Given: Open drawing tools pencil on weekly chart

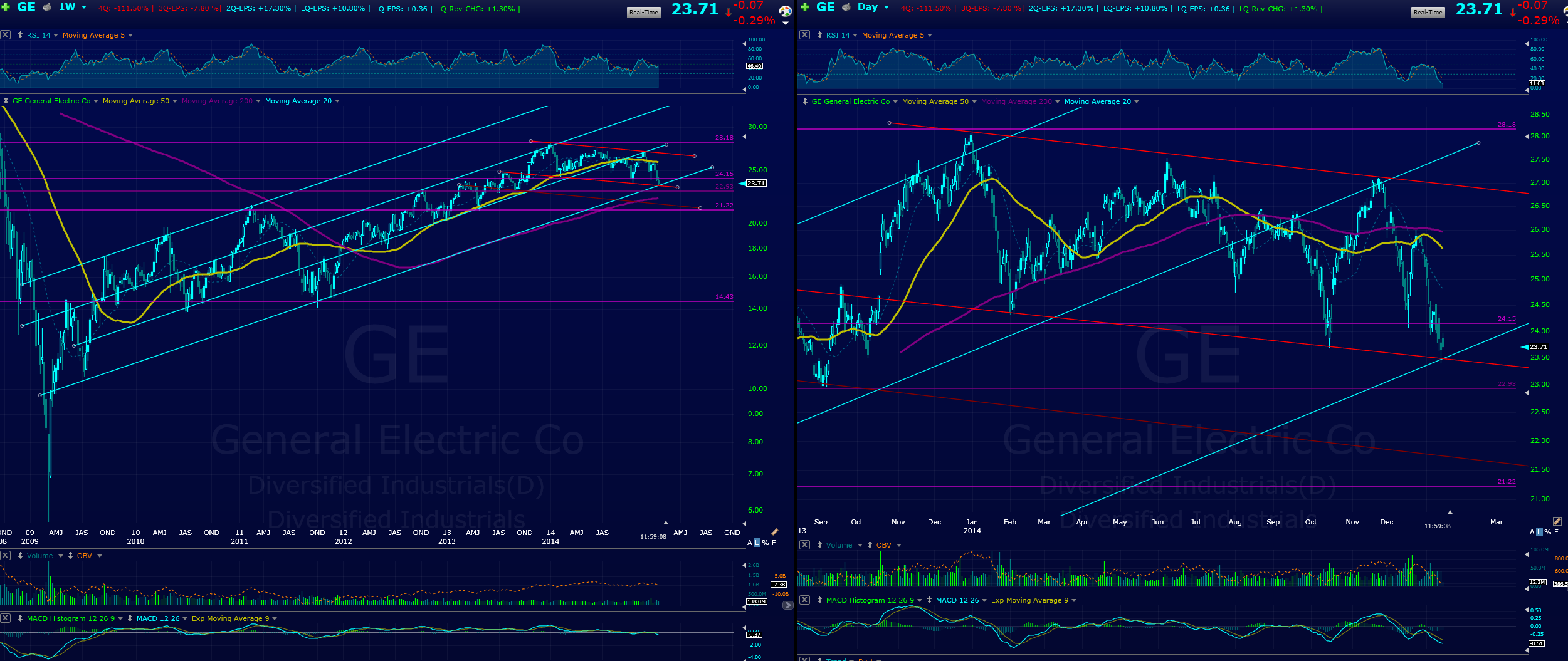Looking at the screenshot, I should 774,532.
